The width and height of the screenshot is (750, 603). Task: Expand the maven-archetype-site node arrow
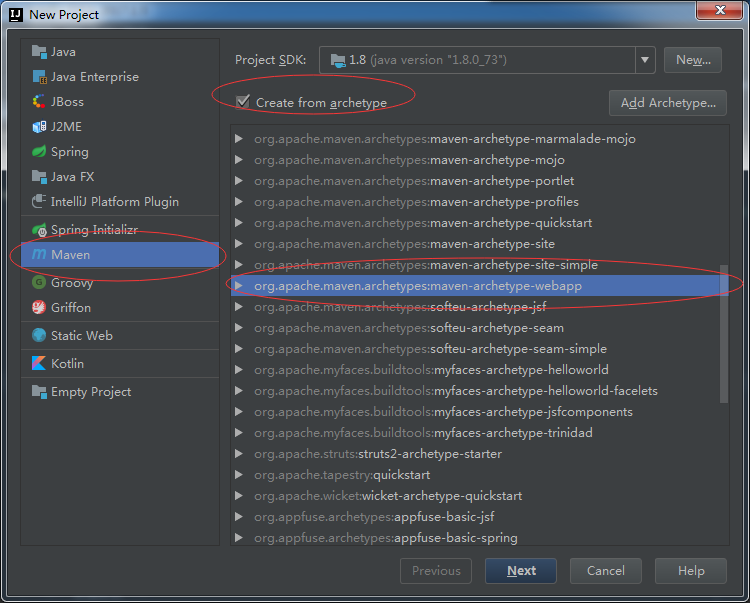click(x=239, y=244)
